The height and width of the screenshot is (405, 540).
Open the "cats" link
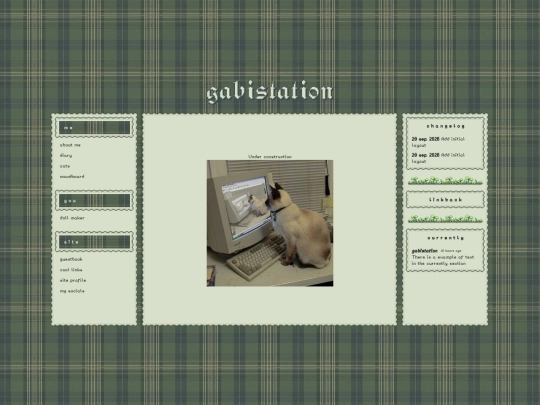(x=65, y=166)
